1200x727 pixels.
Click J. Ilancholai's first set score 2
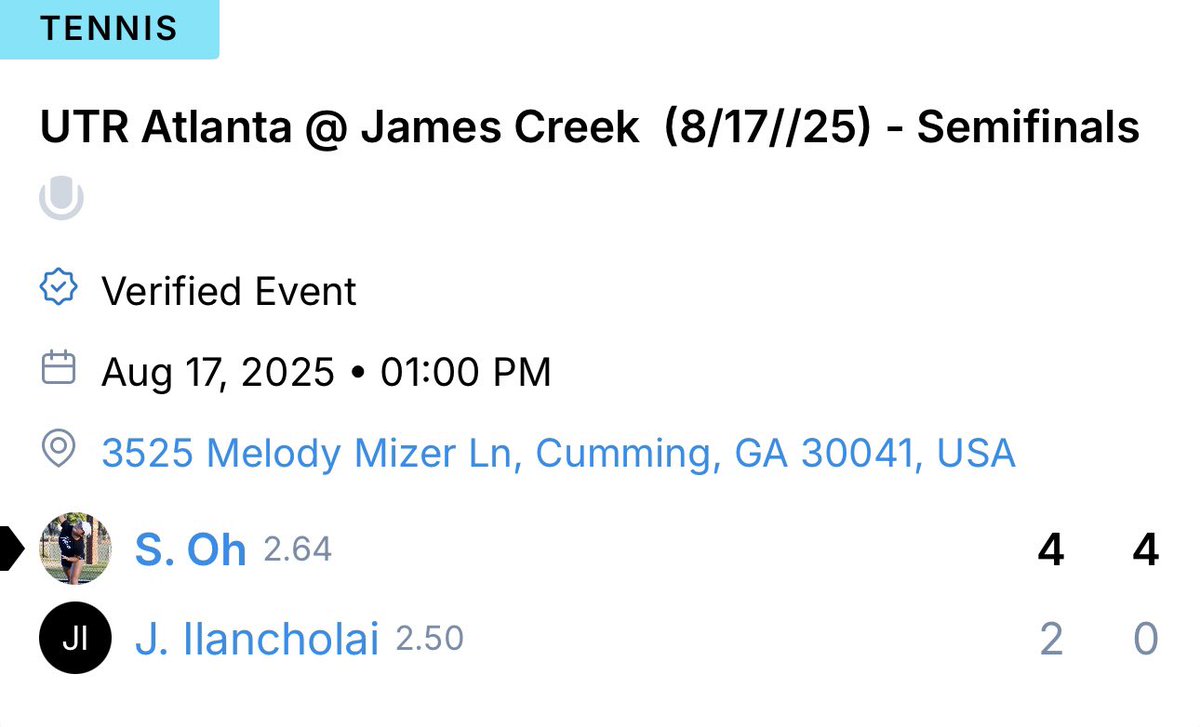1050,640
